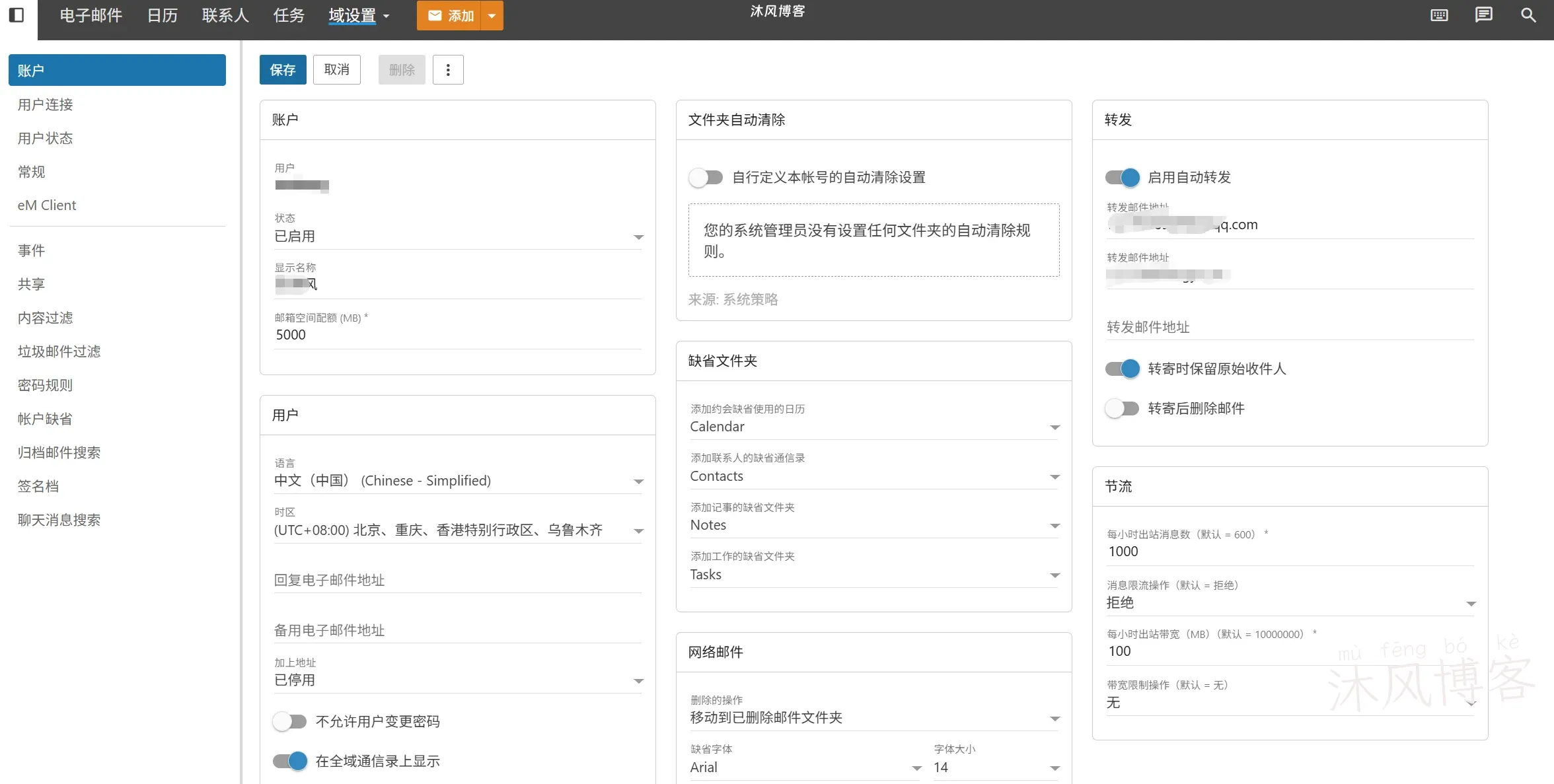Open the Calendar default dropdown
Viewport: 1554px width, 784px height.
tap(875, 427)
